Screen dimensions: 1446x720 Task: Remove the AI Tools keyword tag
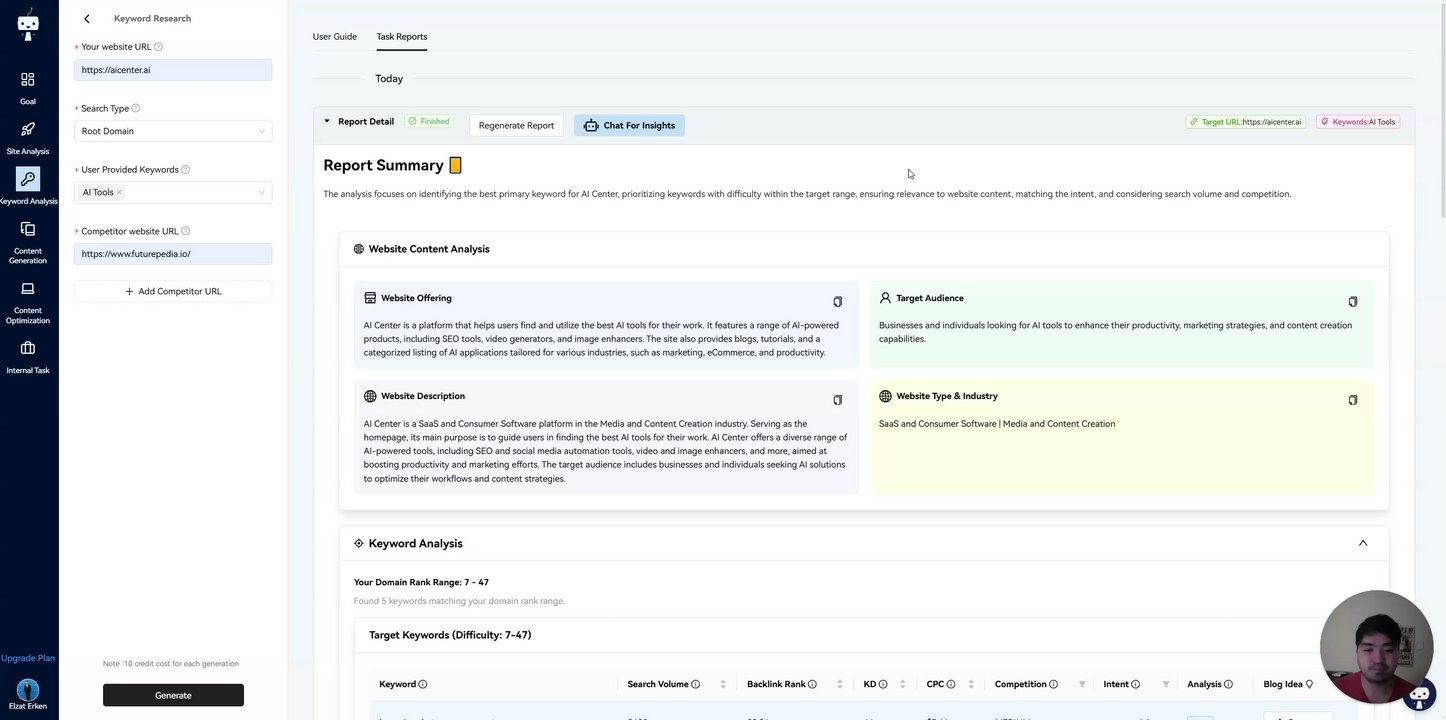coord(119,192)
